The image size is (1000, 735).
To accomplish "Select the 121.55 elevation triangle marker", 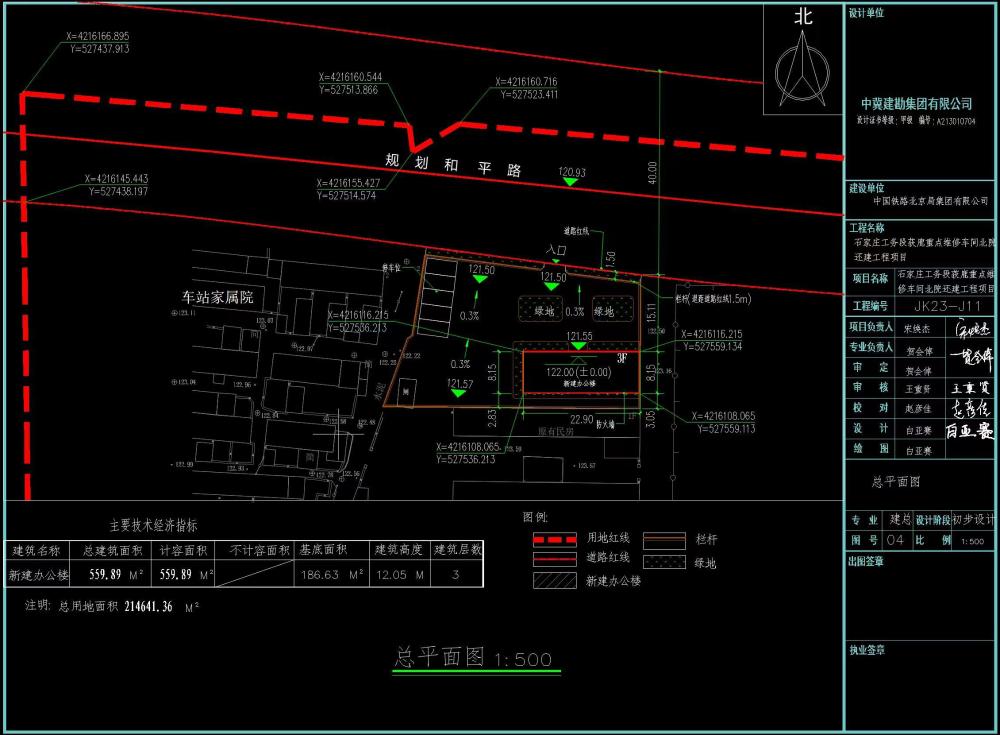I will click(578, 346).
